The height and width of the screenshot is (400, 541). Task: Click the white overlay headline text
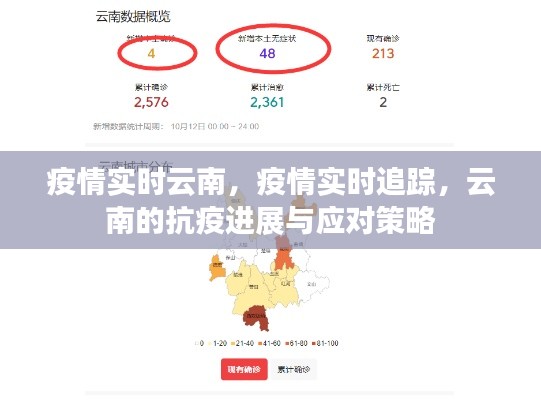tap(271, 201)
